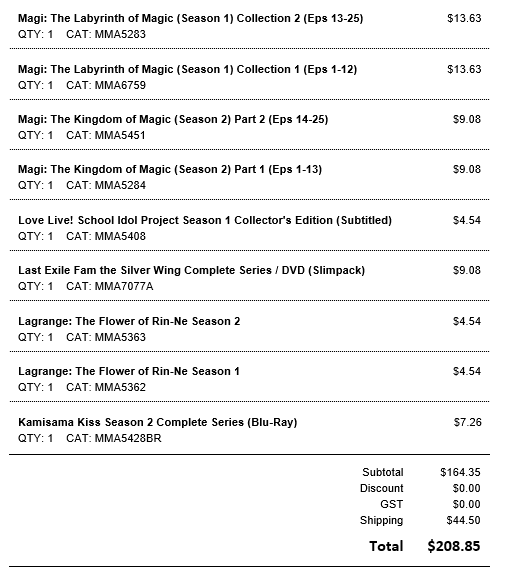Click Love Live! School Idol Project title

point(205,220)
